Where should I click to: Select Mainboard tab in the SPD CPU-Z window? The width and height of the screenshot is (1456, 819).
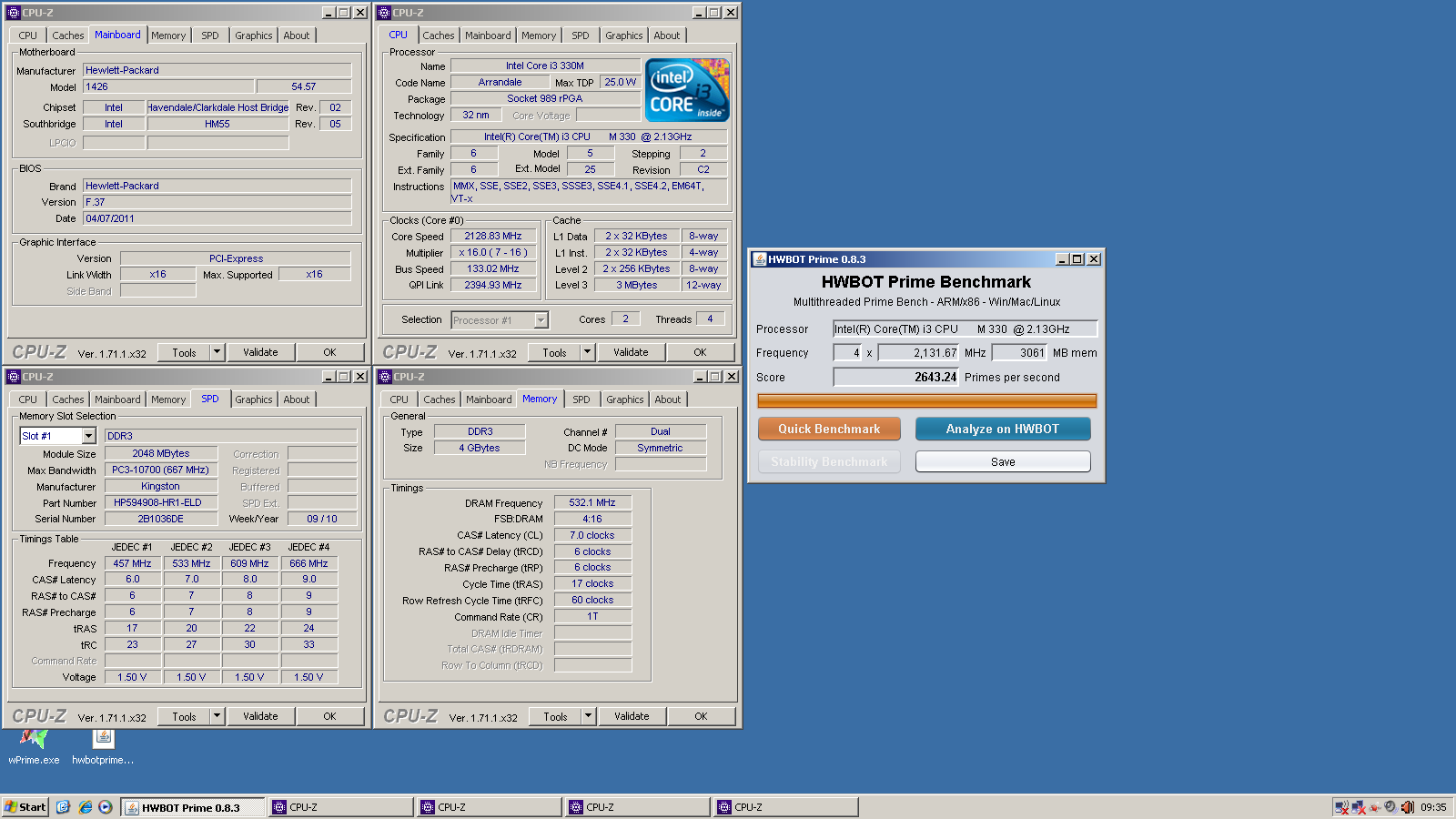coord(118,399)
